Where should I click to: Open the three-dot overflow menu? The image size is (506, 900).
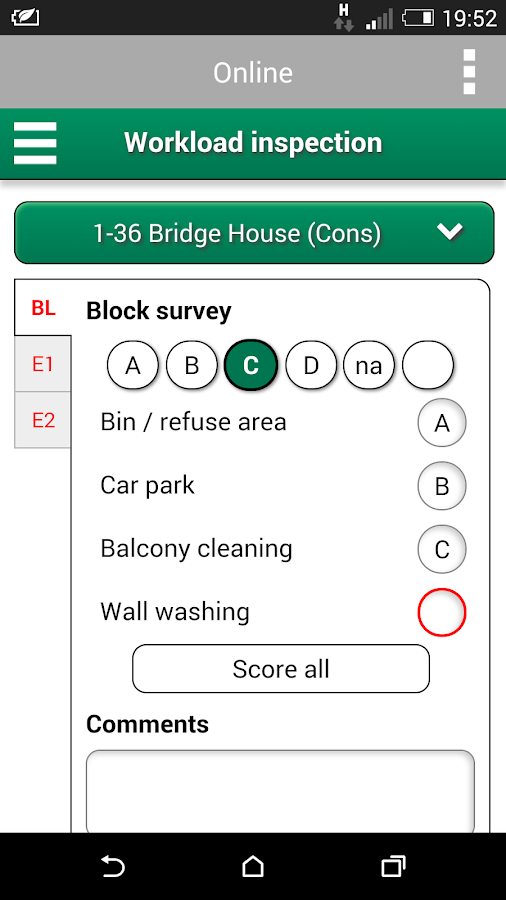(x=469, y=72)
